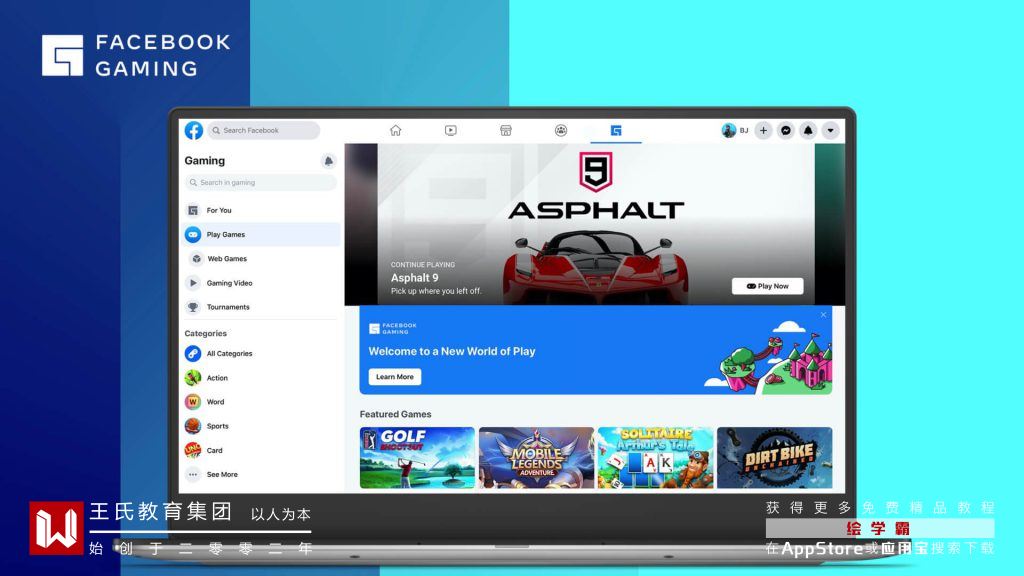Screen dimensions: 1024x576
Task: Click the Action category icon
Action: (193, 377)
